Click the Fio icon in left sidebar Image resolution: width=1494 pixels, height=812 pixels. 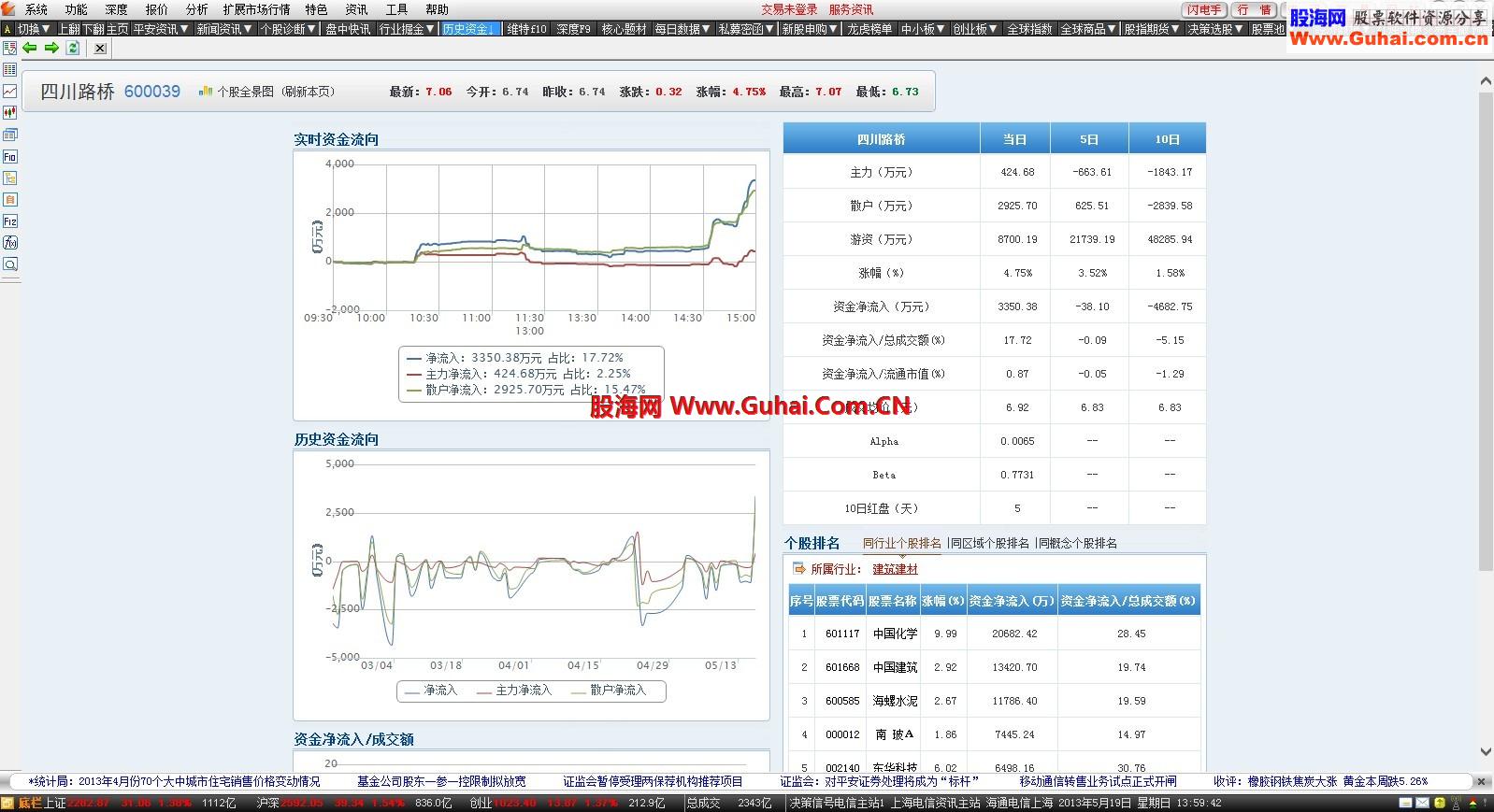9,157
